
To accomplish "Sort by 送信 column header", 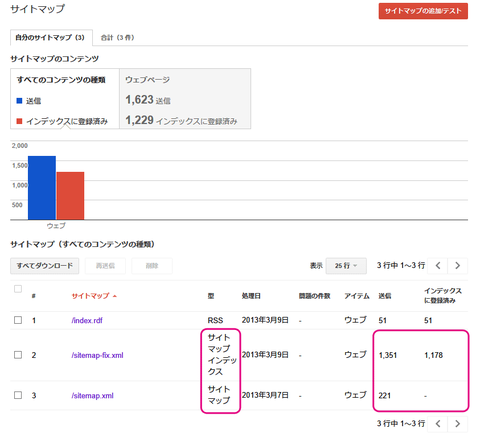I will coord(385,296).
